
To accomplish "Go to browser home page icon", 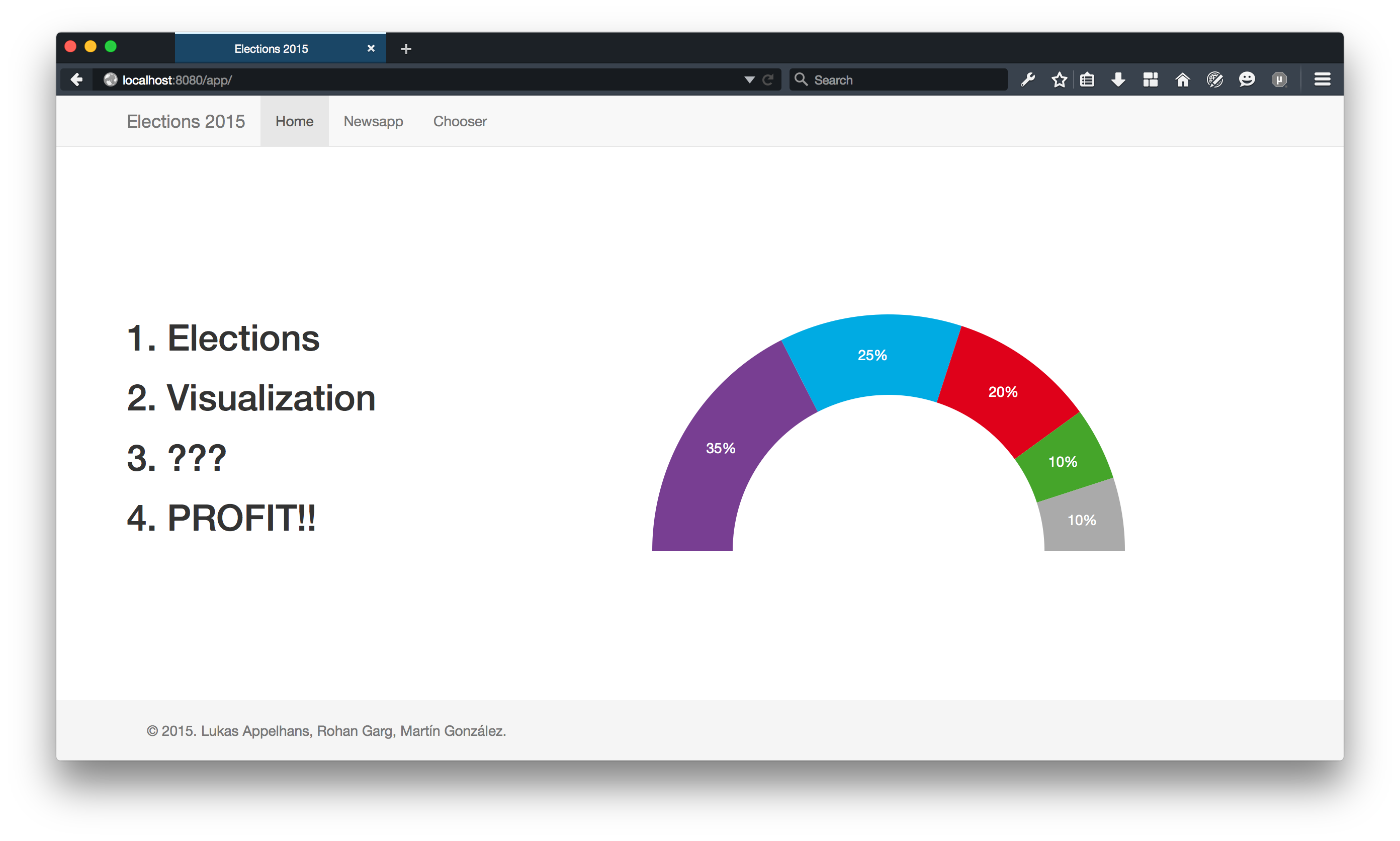I will click(x=1182, y=80).
